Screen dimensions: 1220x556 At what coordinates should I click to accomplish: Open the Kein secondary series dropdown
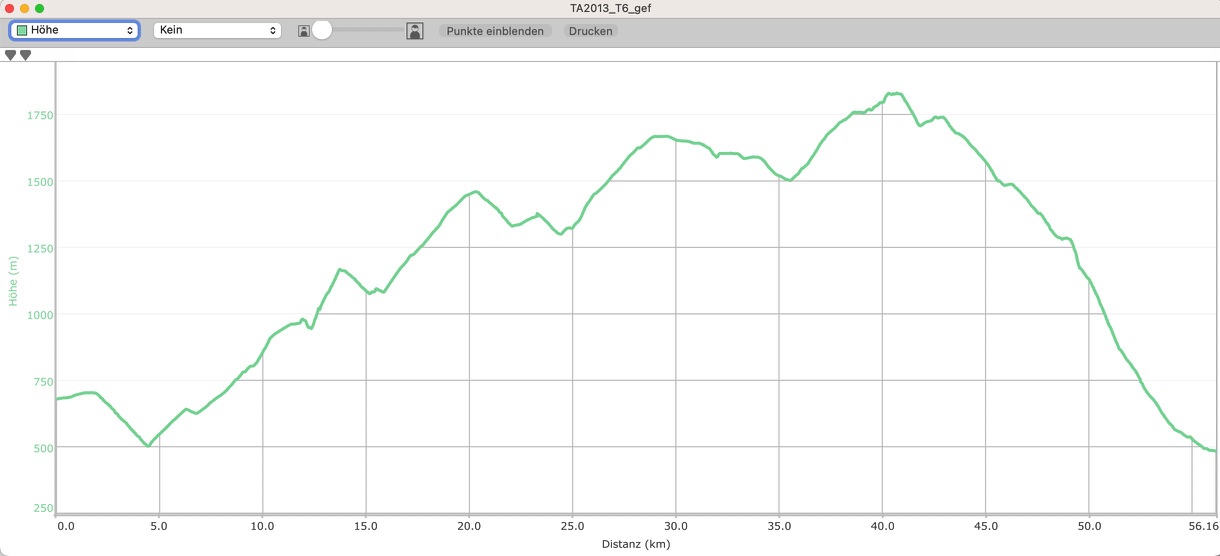pos(217,30)
